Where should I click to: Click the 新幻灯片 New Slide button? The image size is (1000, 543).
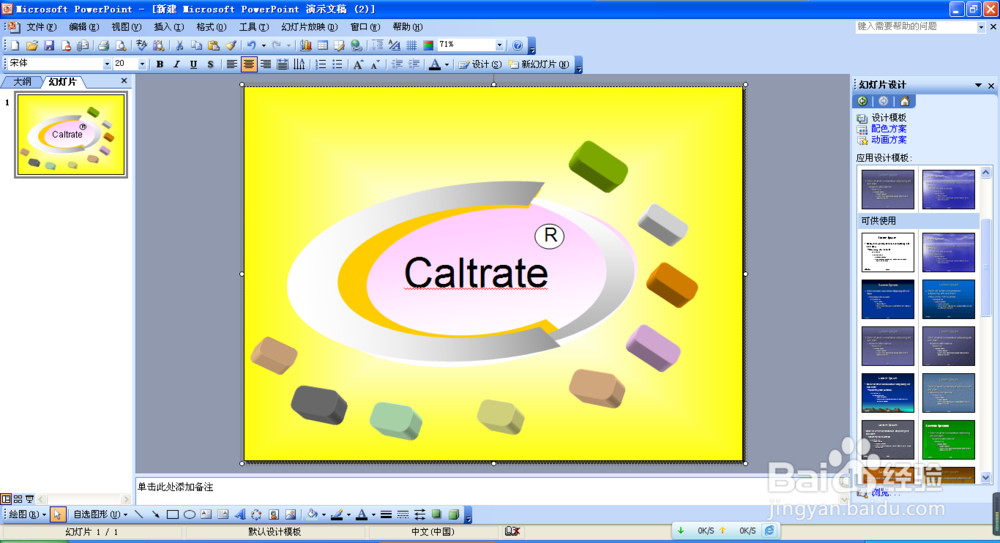click(x=539, y=64)
